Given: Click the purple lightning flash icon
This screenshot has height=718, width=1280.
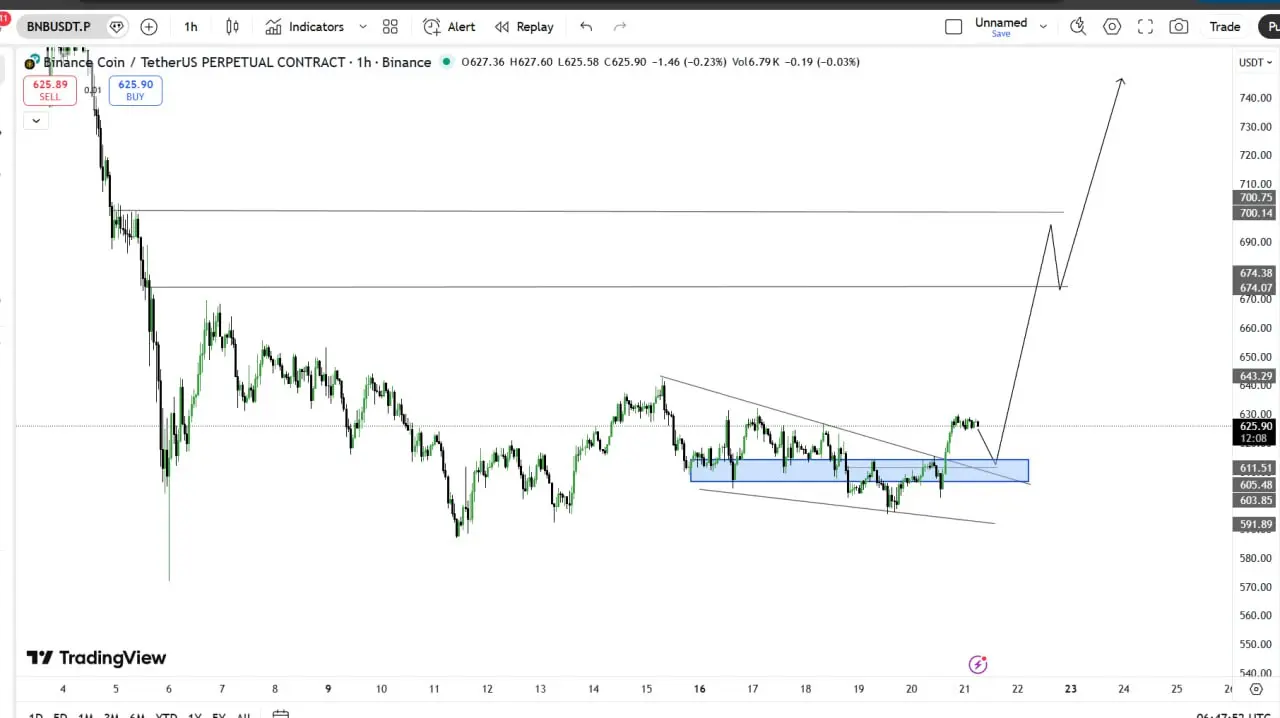Looking at the screenshot, I should [978, 664].
